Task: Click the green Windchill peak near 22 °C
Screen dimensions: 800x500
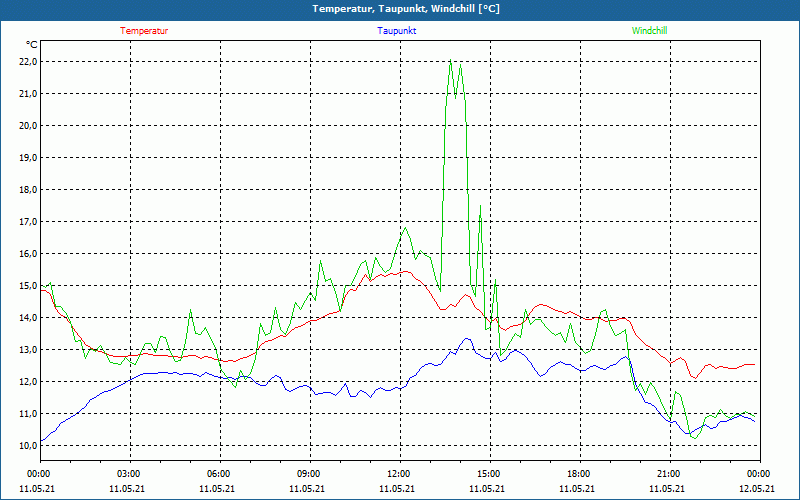Action: (x=451, y=61)
